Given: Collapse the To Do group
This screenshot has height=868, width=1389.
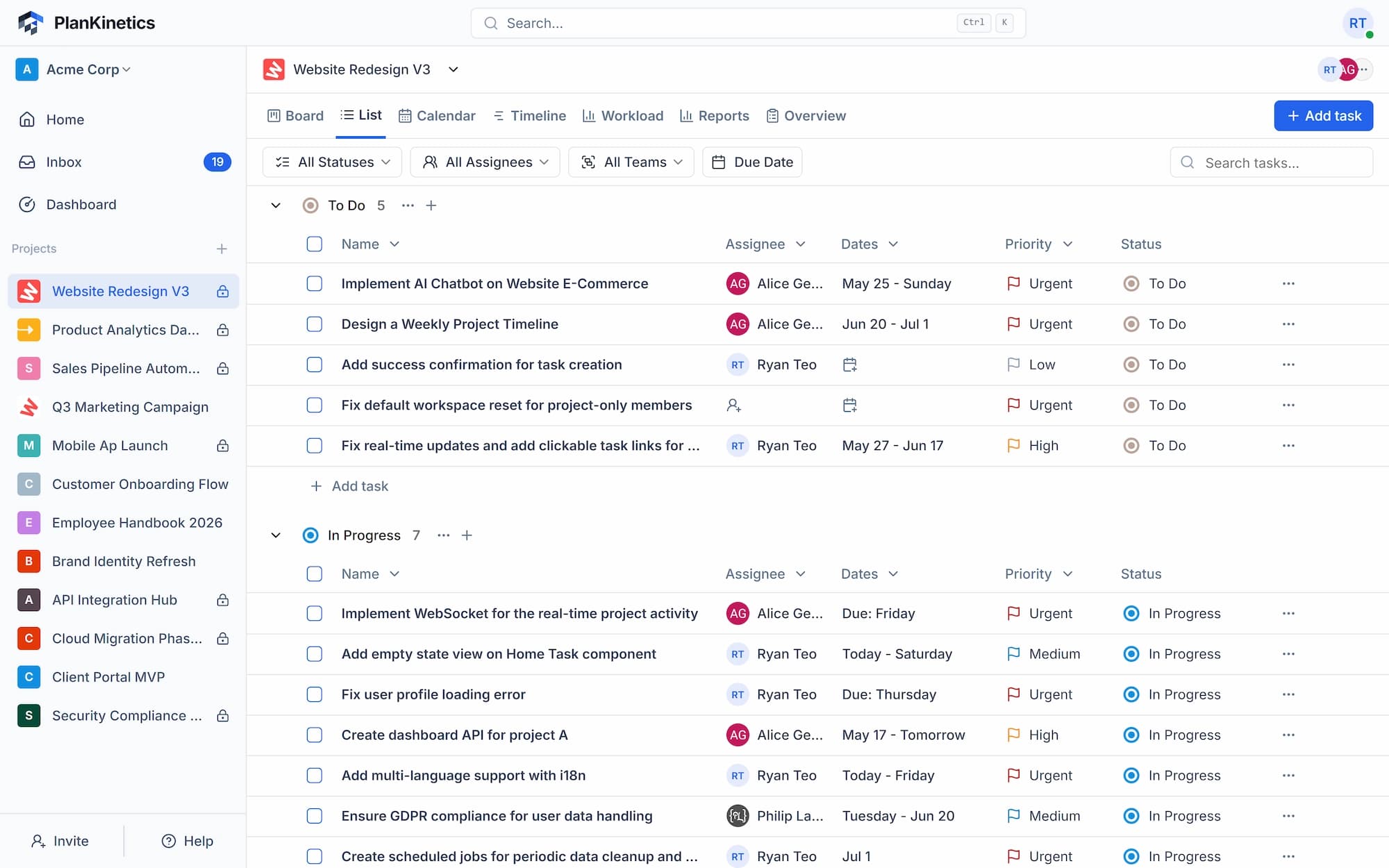Looking at the screenshot, I should 276,206.
